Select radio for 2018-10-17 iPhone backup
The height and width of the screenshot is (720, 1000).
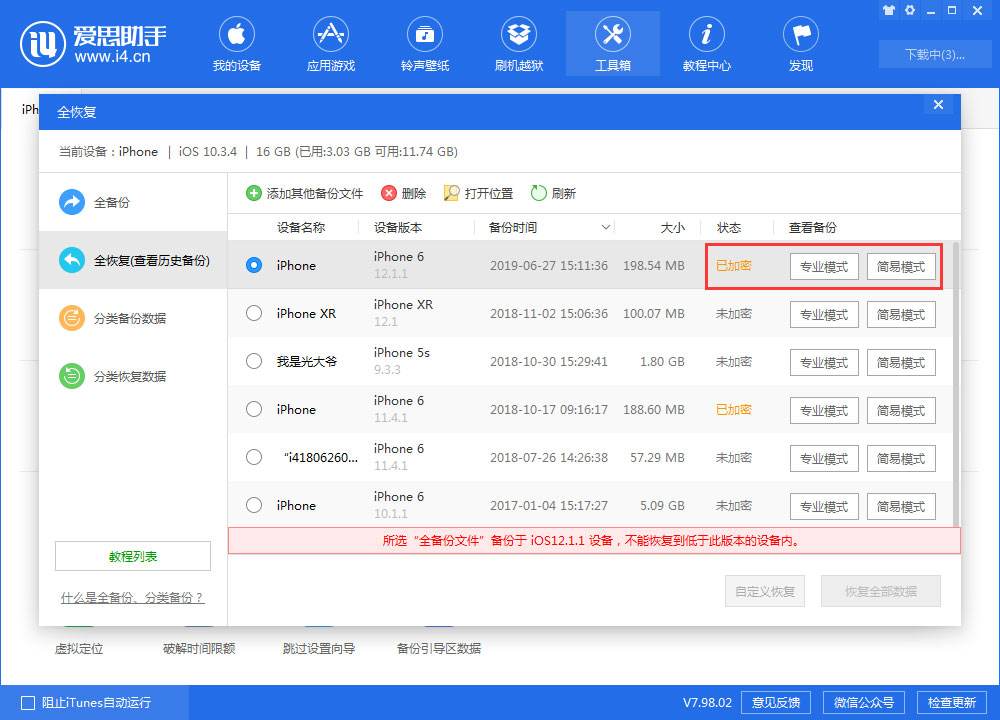[254, 409]
